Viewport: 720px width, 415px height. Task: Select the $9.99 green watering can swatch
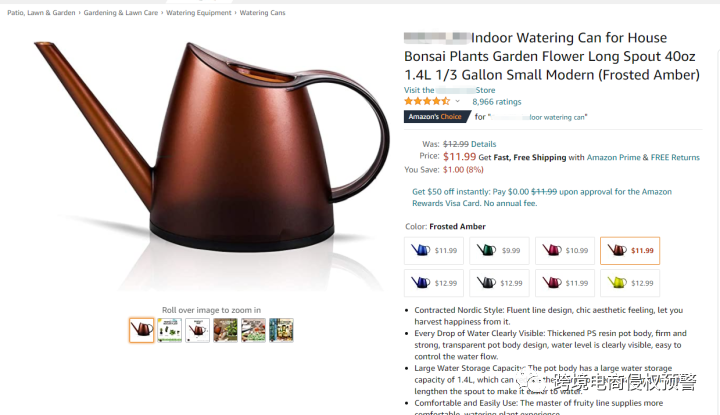point(499,251)
